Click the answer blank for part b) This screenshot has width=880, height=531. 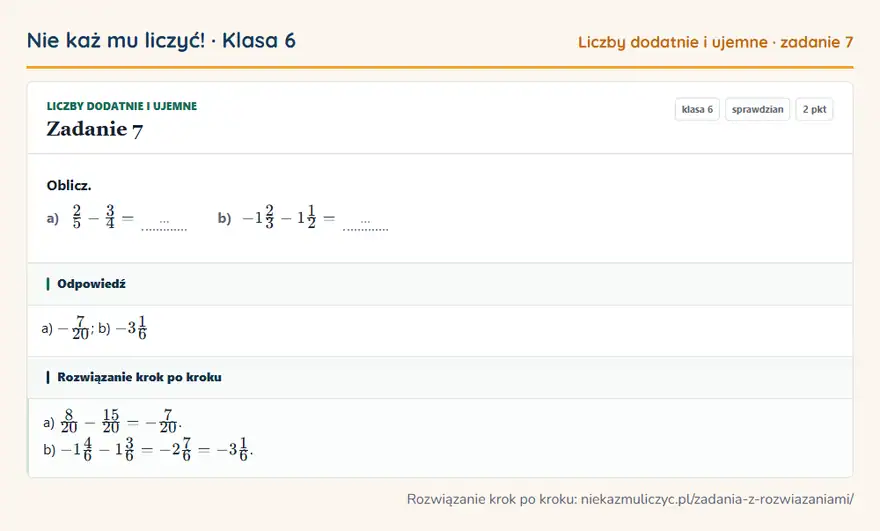point(365,224)
